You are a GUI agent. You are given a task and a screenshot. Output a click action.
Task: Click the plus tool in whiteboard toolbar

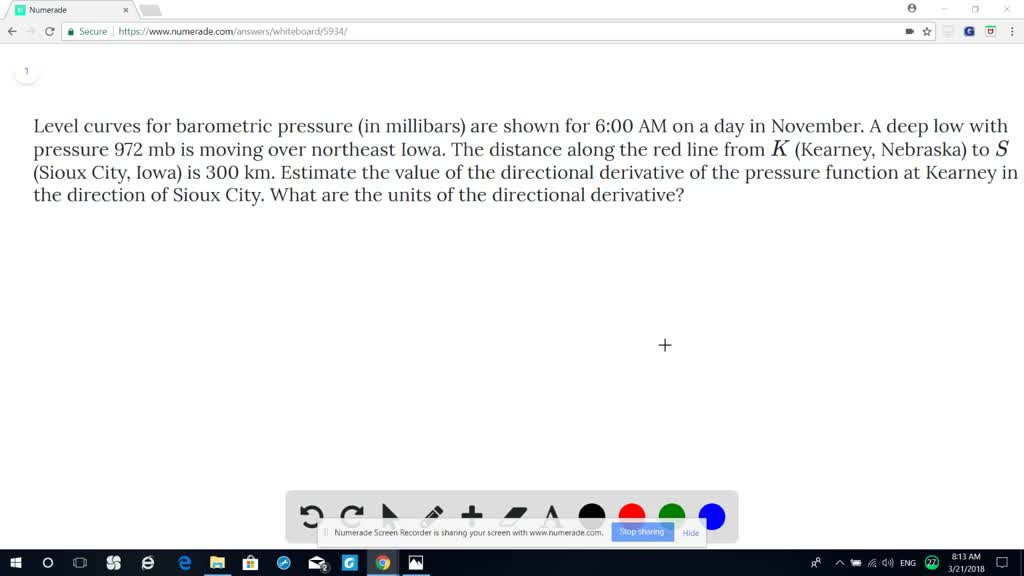(x=472, y=516)
